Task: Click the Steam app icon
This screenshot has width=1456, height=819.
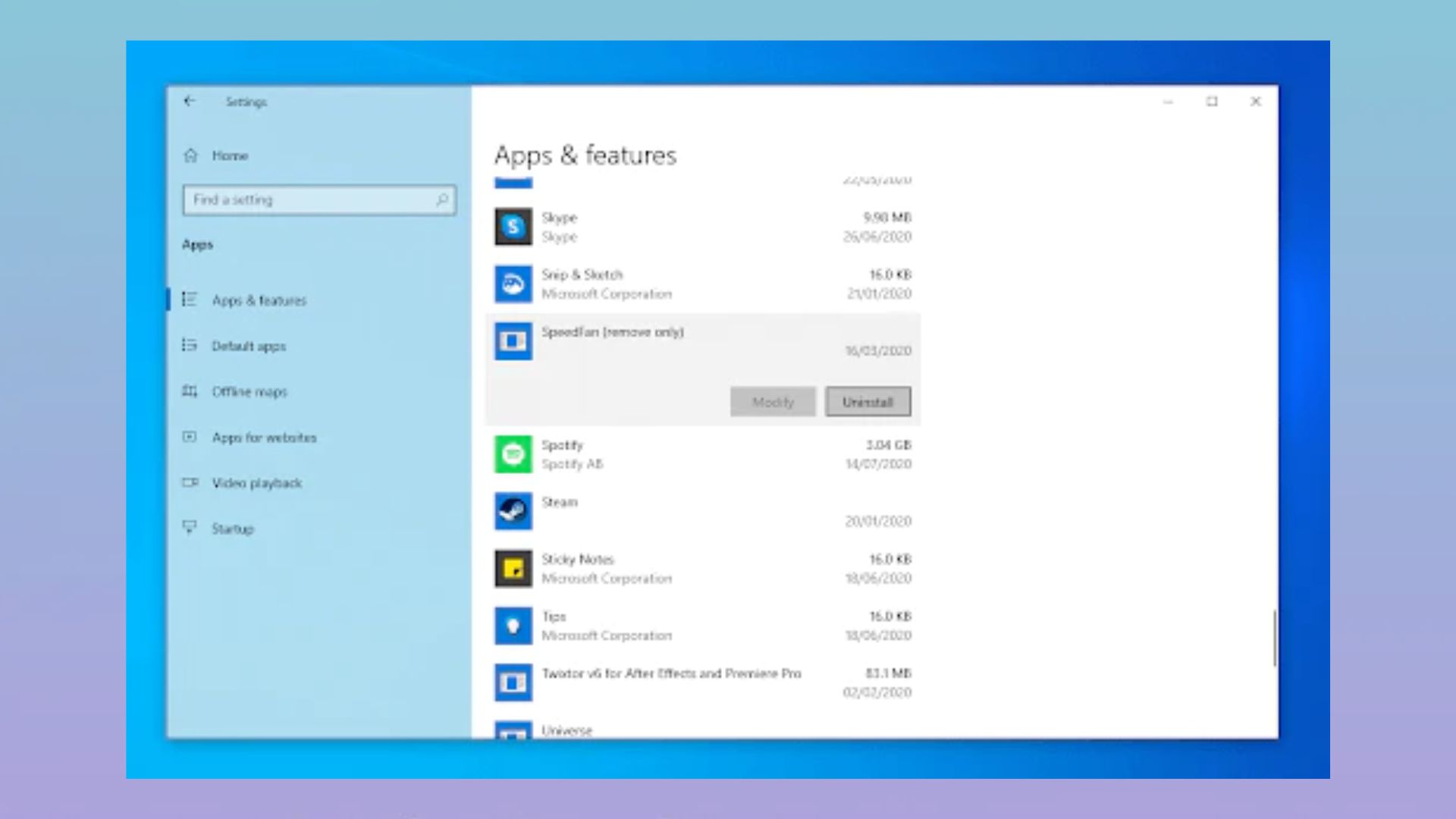Action: coord(513,511)
